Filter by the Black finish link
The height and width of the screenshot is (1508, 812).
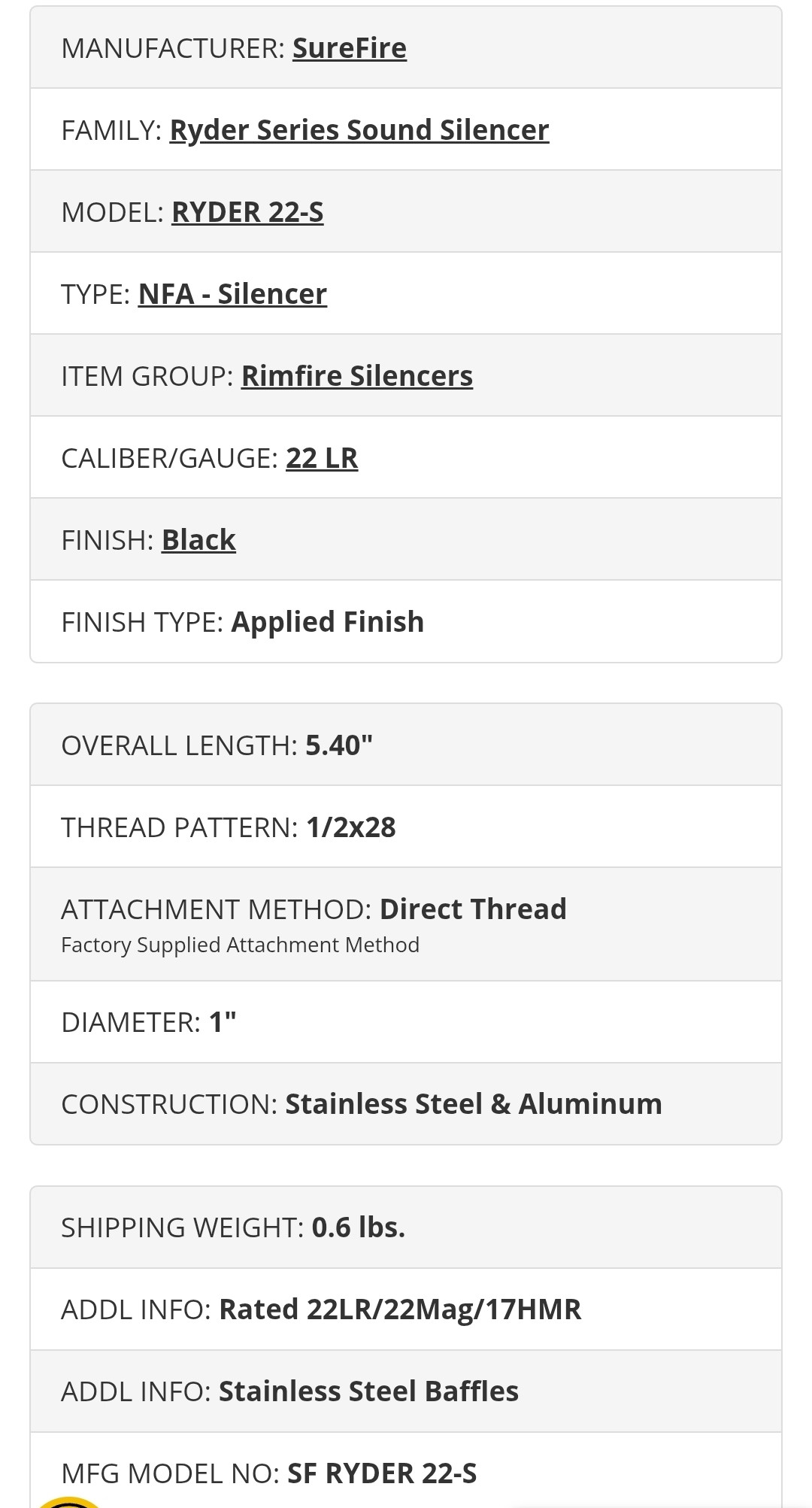[x=198, y=540]
